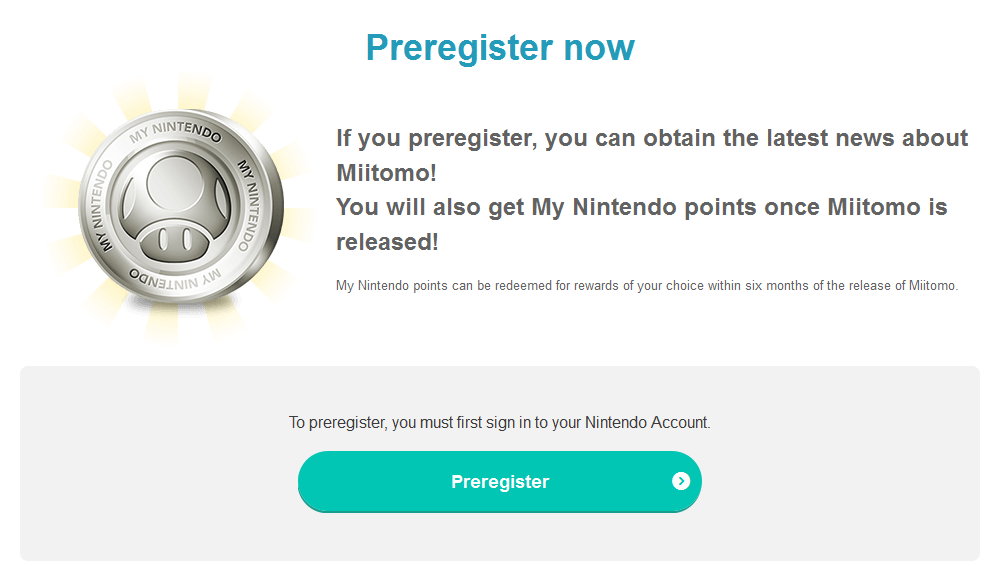
Task: Click the mushroom emblem in the coin's center
Action: [x=175, y=206]
